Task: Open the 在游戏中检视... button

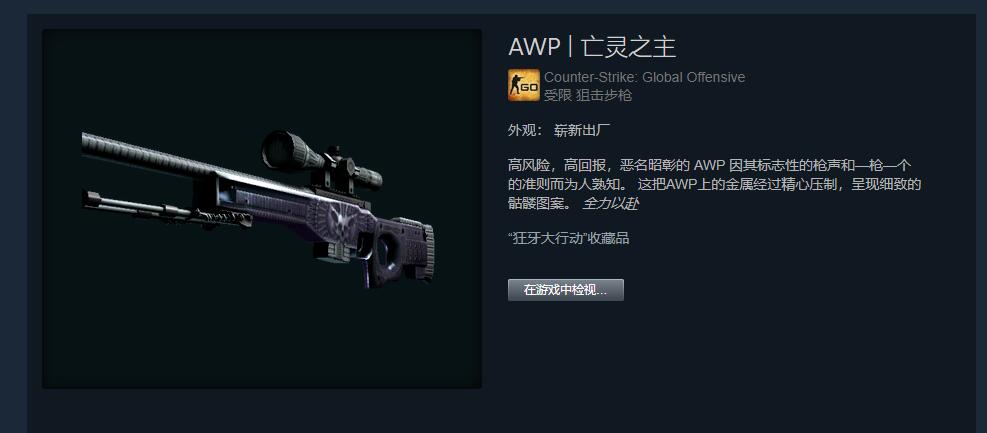Action: (565, 290)
